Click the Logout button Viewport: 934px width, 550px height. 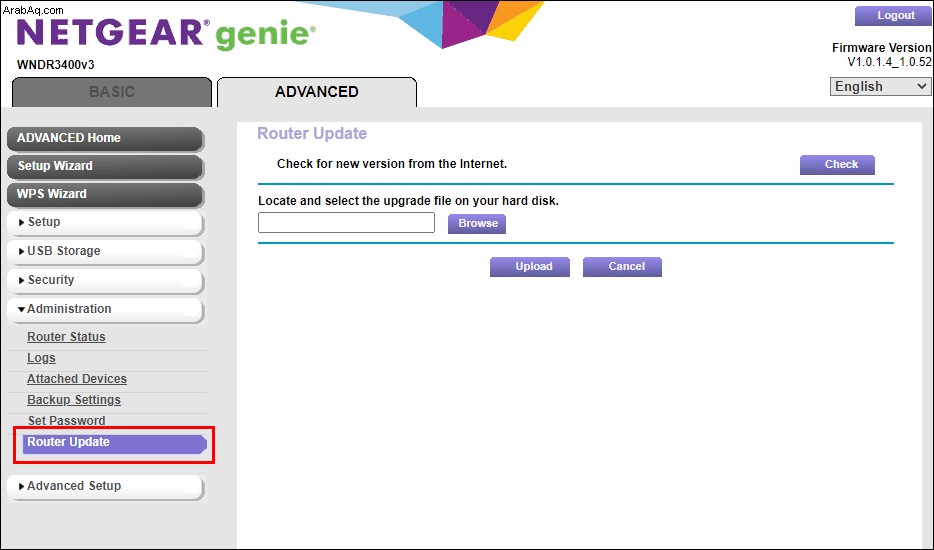tap(894, 16)
